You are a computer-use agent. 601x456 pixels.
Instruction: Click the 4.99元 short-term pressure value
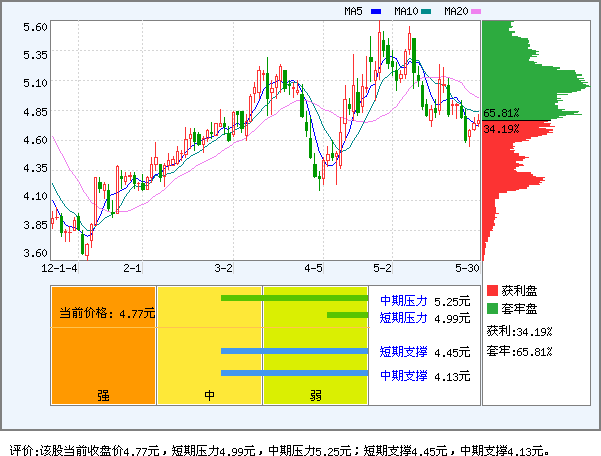point(452,318)
